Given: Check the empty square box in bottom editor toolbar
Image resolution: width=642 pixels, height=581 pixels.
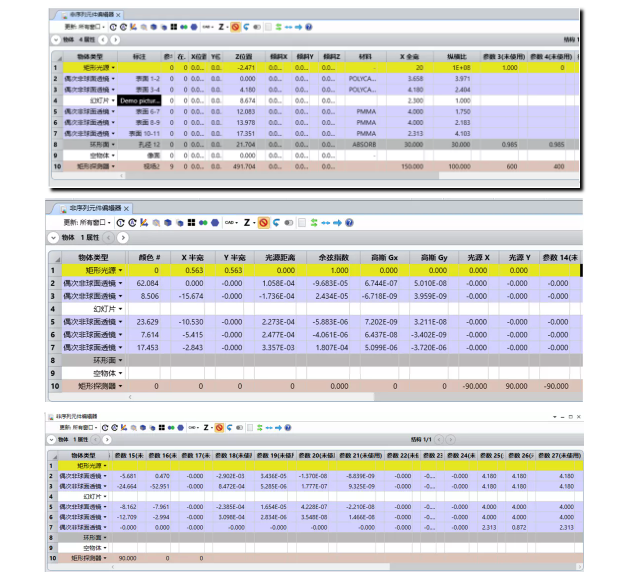Looking at the screenshot, I should click(x=250, y=428).
